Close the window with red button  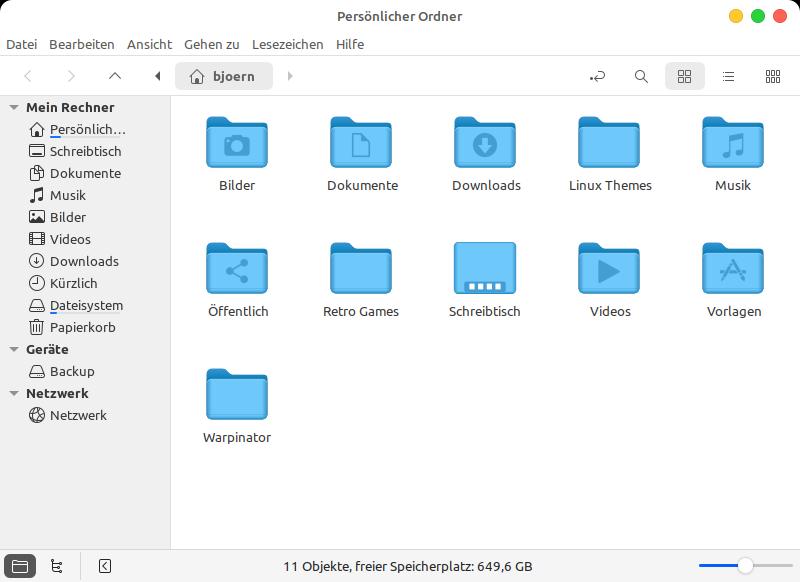point(780,16)
